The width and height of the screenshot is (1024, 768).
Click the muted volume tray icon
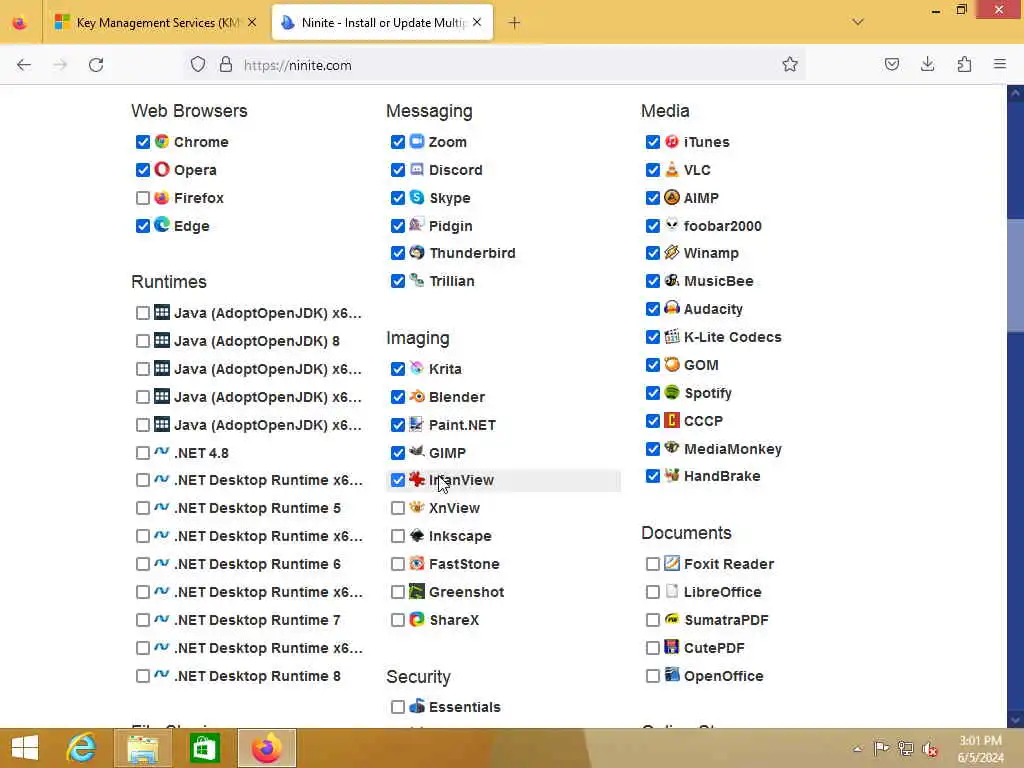click(929, 748)
